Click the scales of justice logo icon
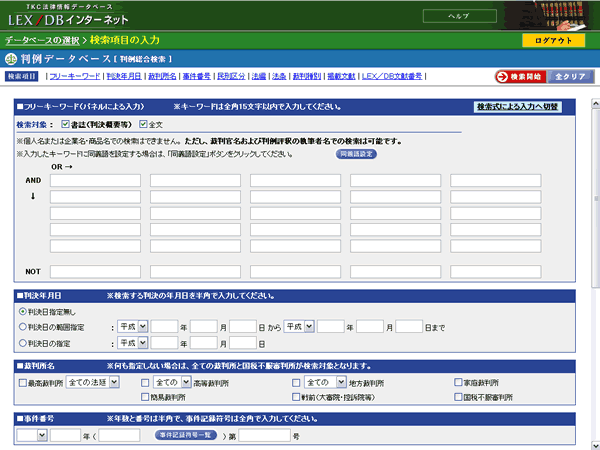The height and width of the screenshot is (450, 600). 11,59
